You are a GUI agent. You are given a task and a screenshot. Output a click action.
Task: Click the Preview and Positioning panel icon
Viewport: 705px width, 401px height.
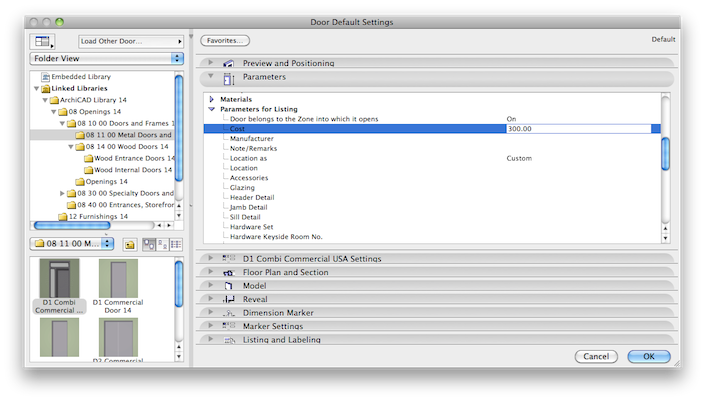229,63
